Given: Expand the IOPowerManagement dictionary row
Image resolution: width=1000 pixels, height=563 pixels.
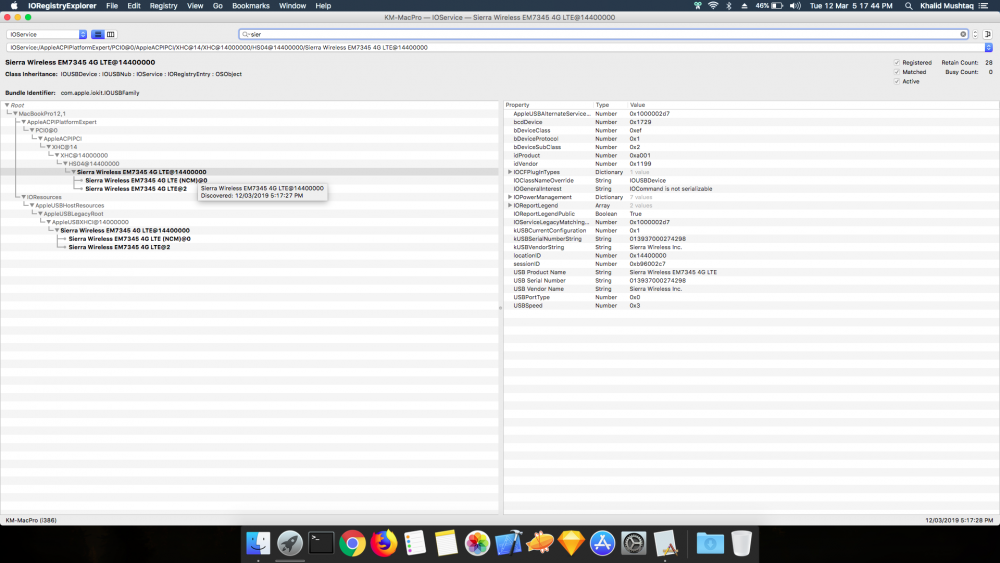Looking at the screenshot, I should pos(510,197).
